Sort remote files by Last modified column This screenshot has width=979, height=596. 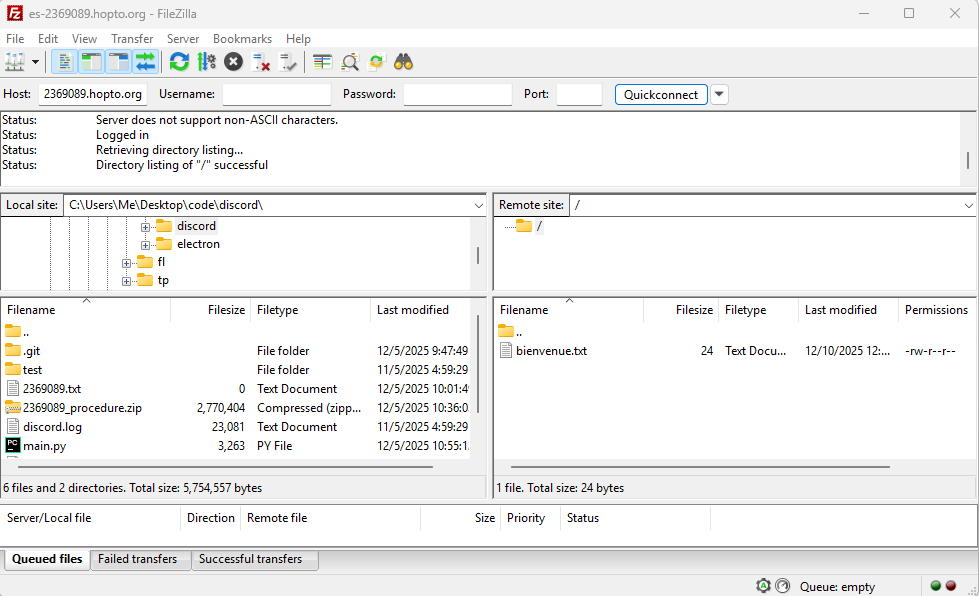click(x=840, y=310)
